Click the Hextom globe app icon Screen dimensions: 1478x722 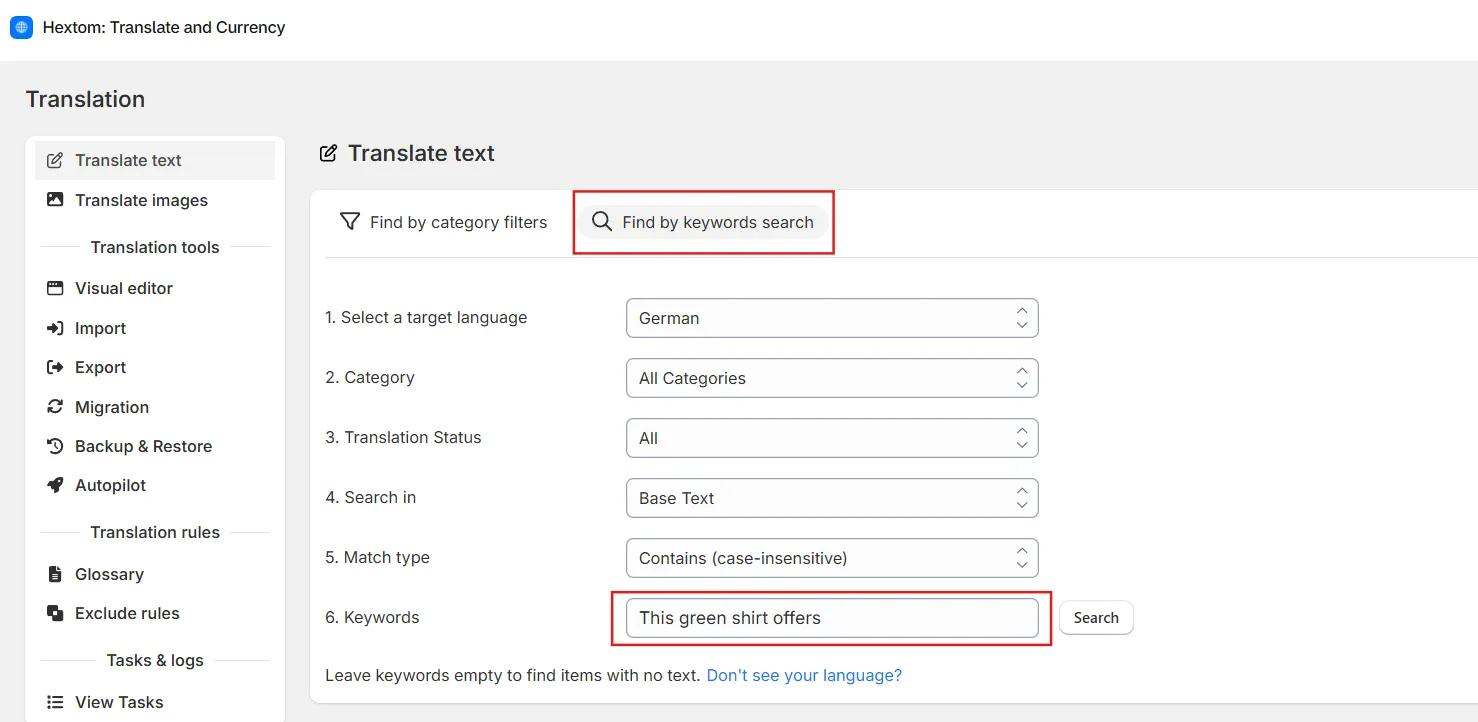click(x=21, y=27)
